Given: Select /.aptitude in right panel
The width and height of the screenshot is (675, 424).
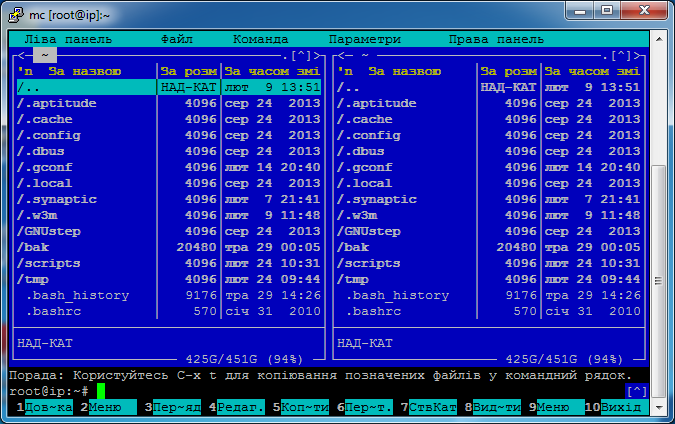Looking at the screenshot, I should pos(489,103).
